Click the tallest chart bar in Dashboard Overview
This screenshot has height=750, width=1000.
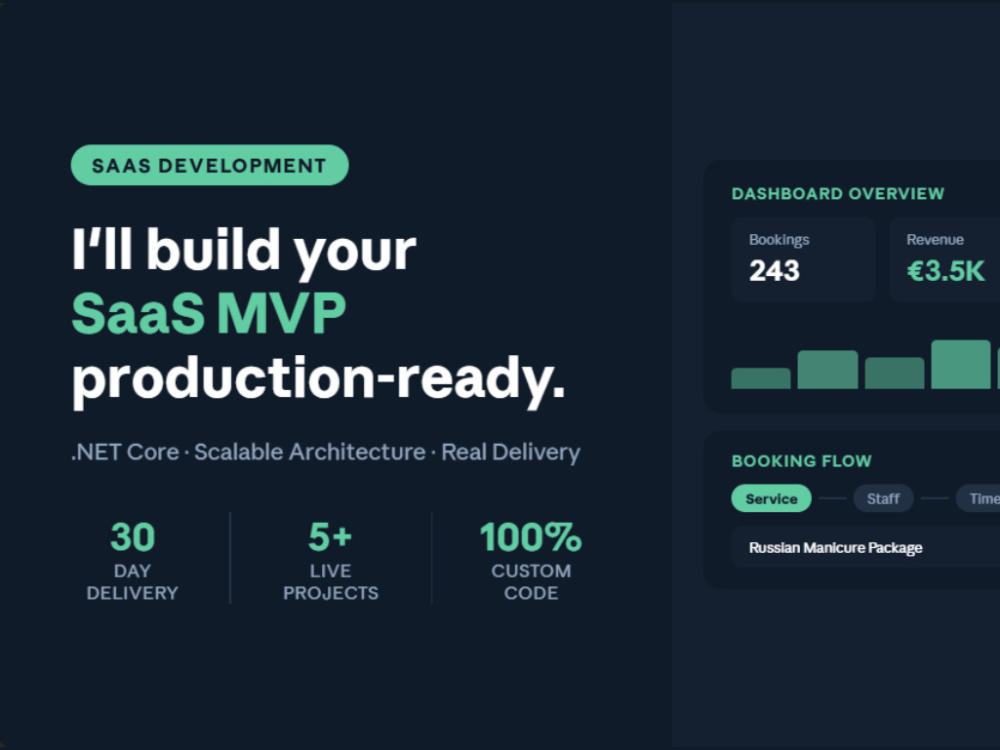(960, 364)
